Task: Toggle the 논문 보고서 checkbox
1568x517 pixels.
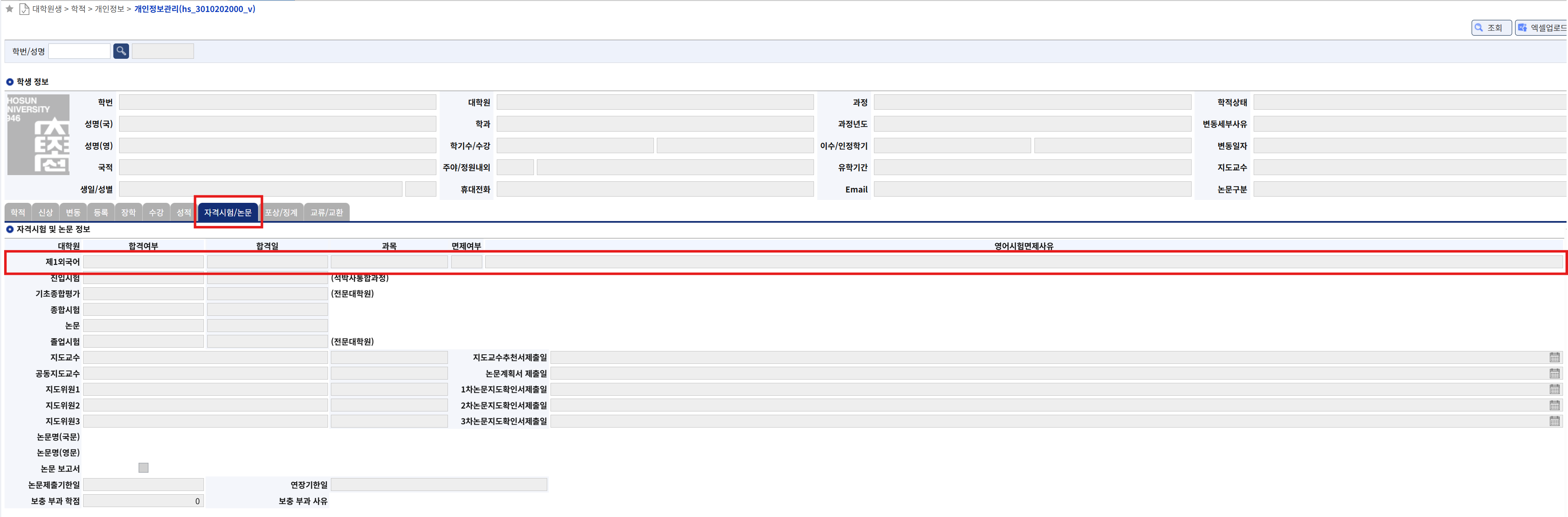Action: click(144, 468)
